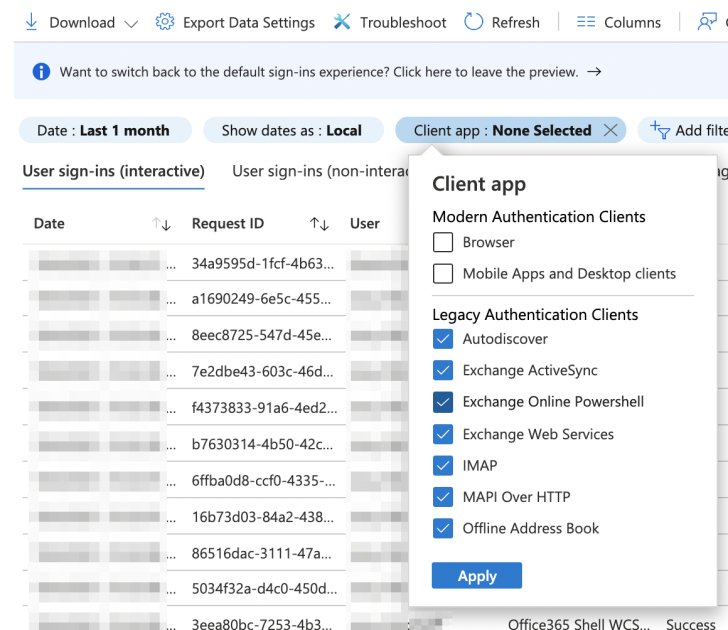
Task: Uncheck the IMAP checkbox
Action: pyautogui.click(x=443, y=466)
